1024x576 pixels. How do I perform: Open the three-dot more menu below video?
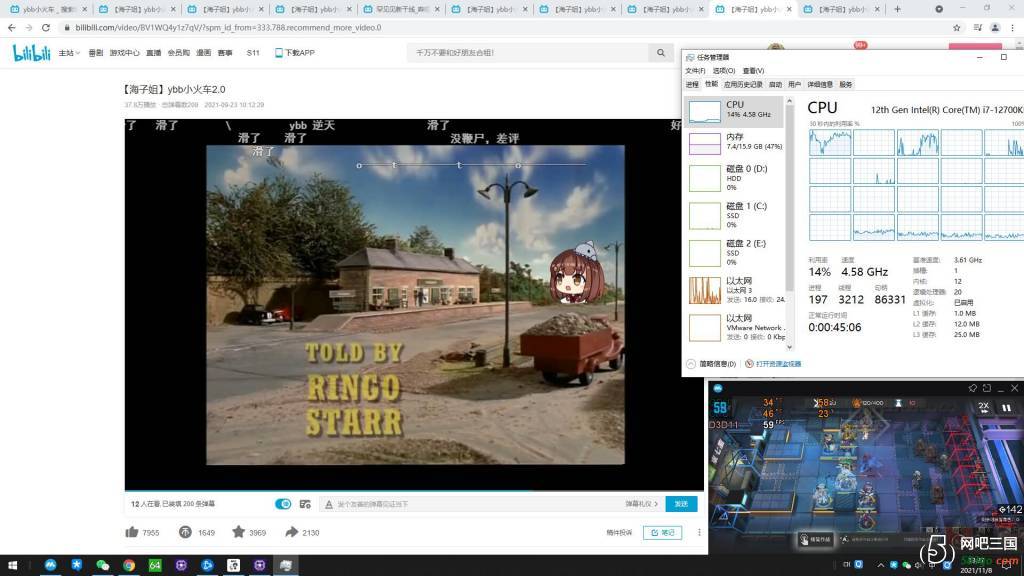click(x=699, y=532)
